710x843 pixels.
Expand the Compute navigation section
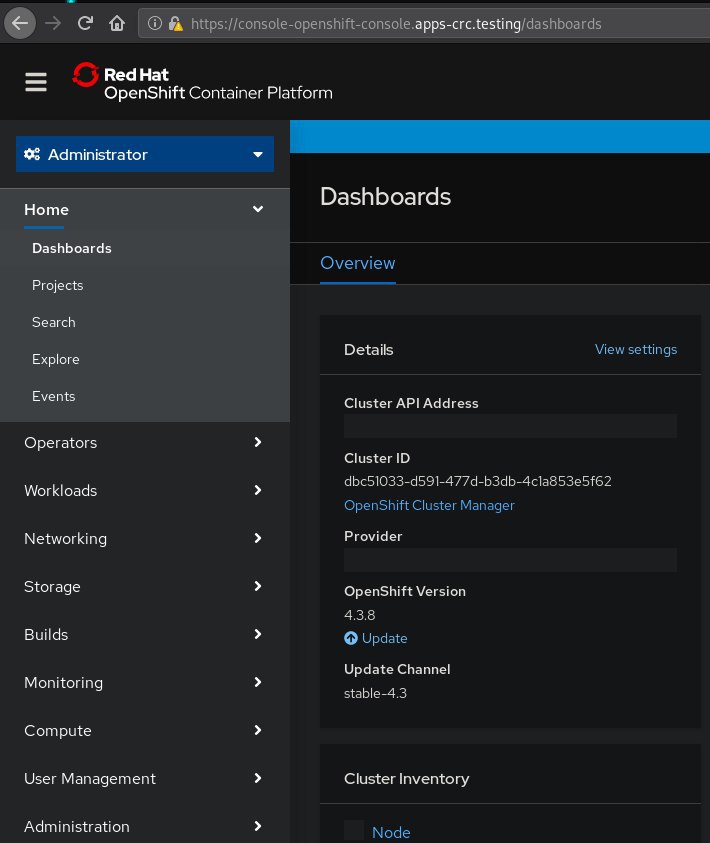pyautogui.click(x=145, y=730)
